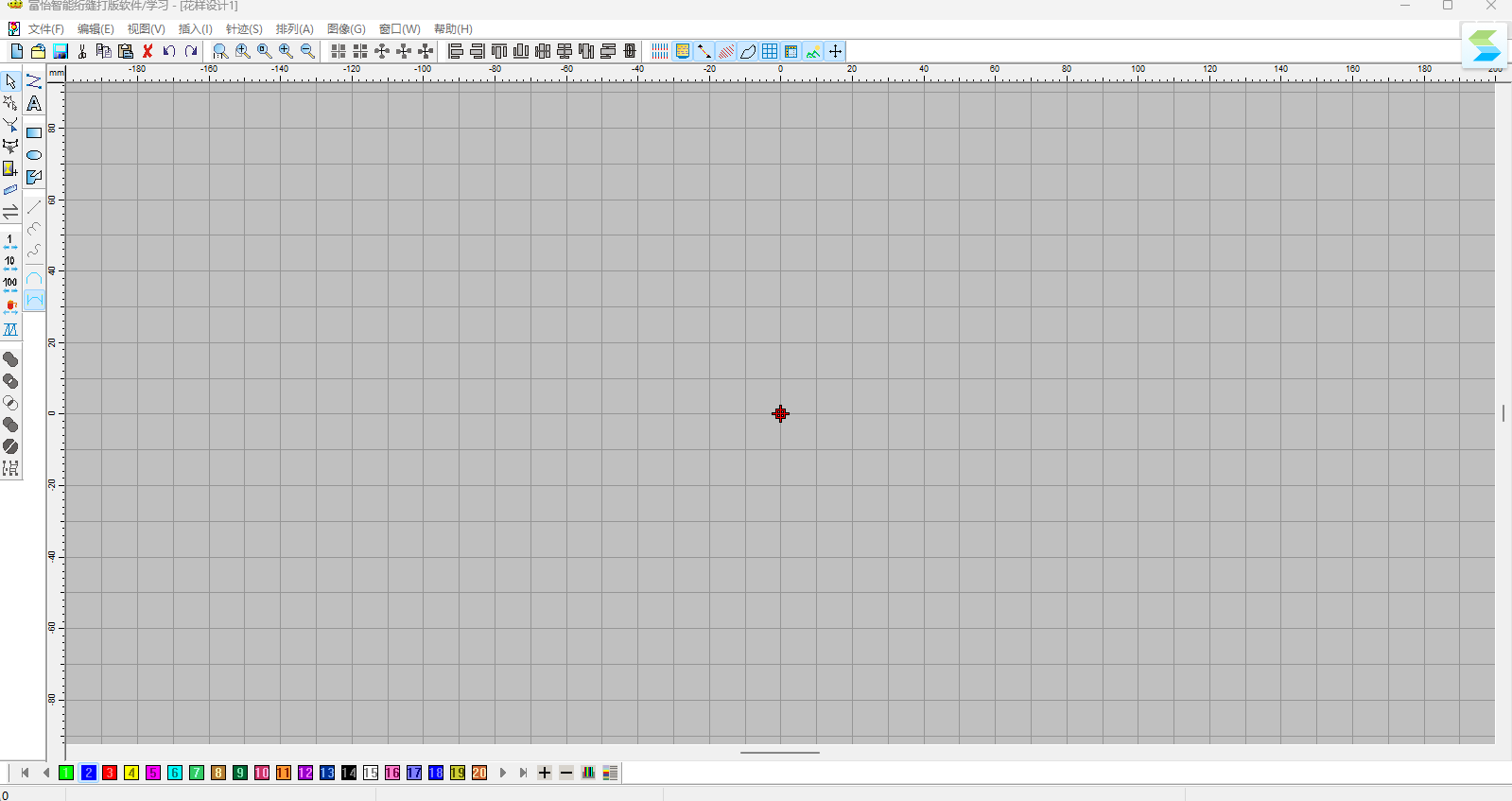This screenshot has height=801, width=1512.
Task: Open the 插入(I) menu
Action: click(x=195, y=29)
